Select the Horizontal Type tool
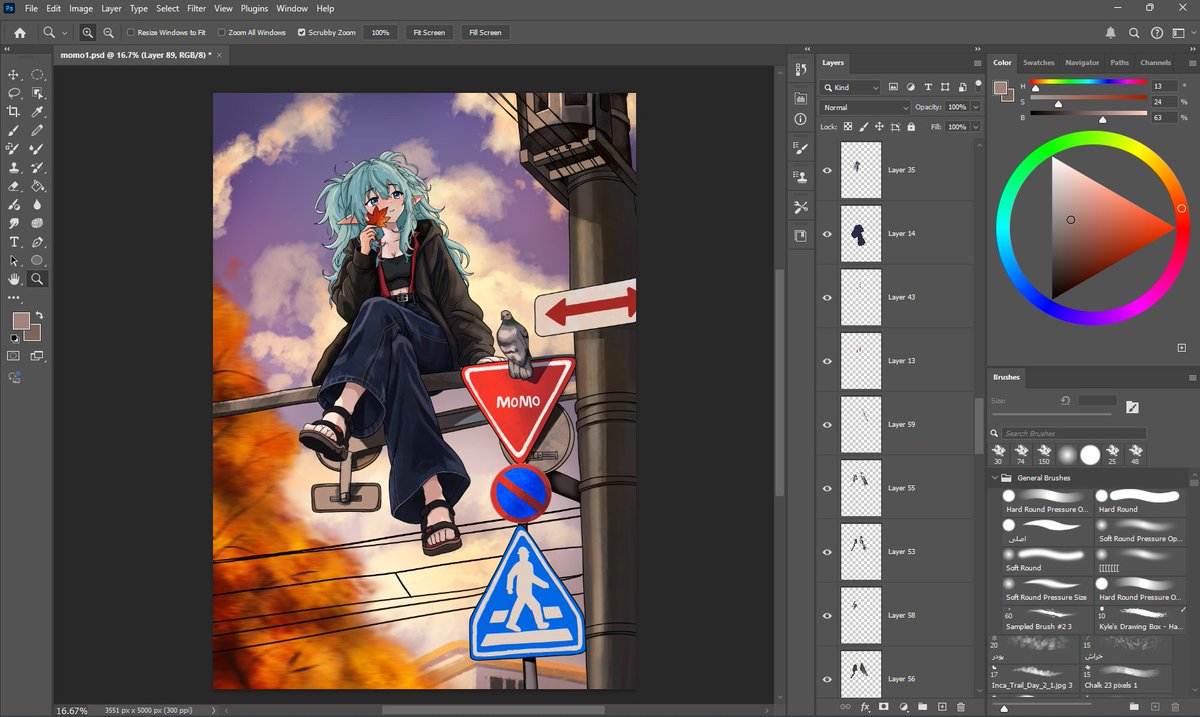The height and width of the screenshot is (717, 1200). tap(14, 242)
